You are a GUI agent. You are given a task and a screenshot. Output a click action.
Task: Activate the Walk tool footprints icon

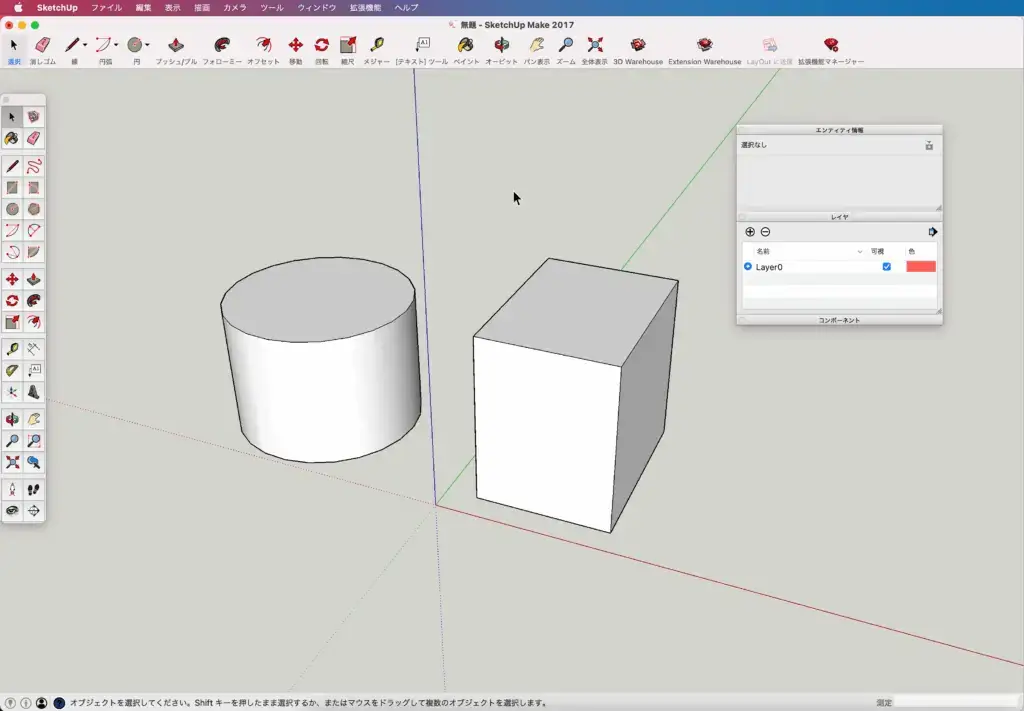[x=33, y=490]
